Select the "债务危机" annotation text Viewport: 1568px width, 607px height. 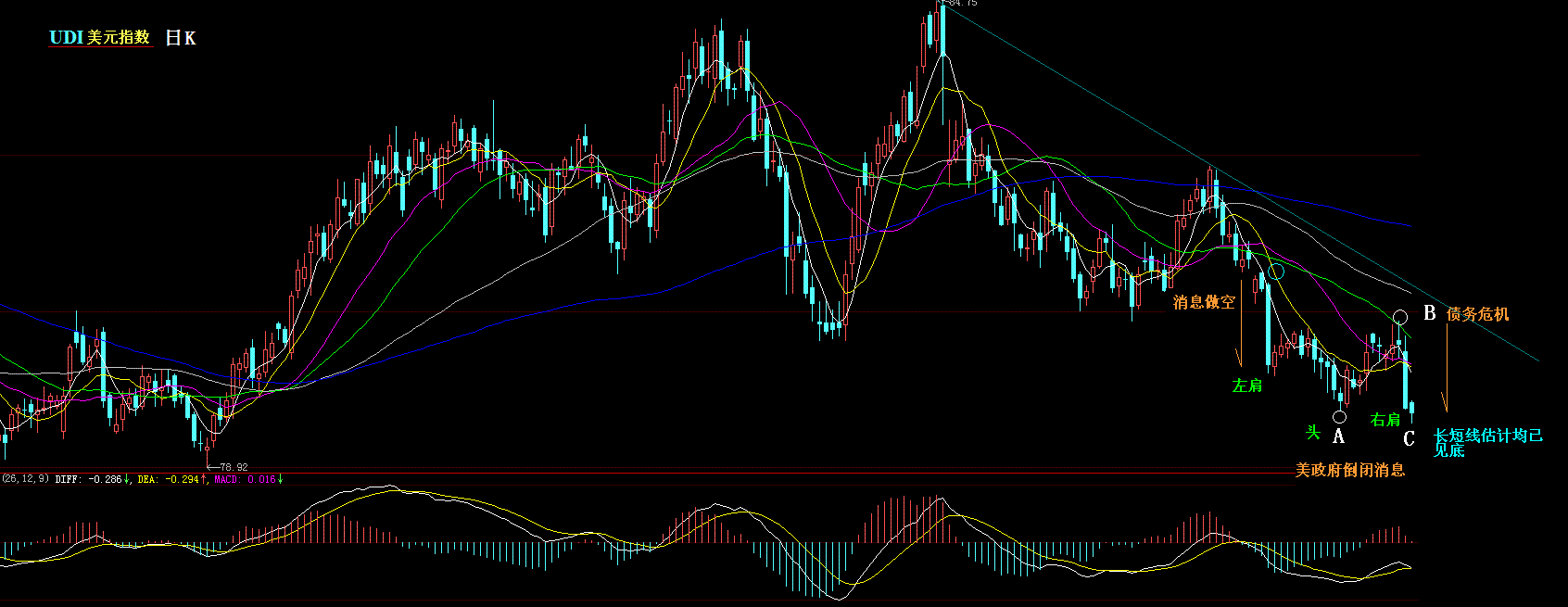click(x=1478, y=314)
